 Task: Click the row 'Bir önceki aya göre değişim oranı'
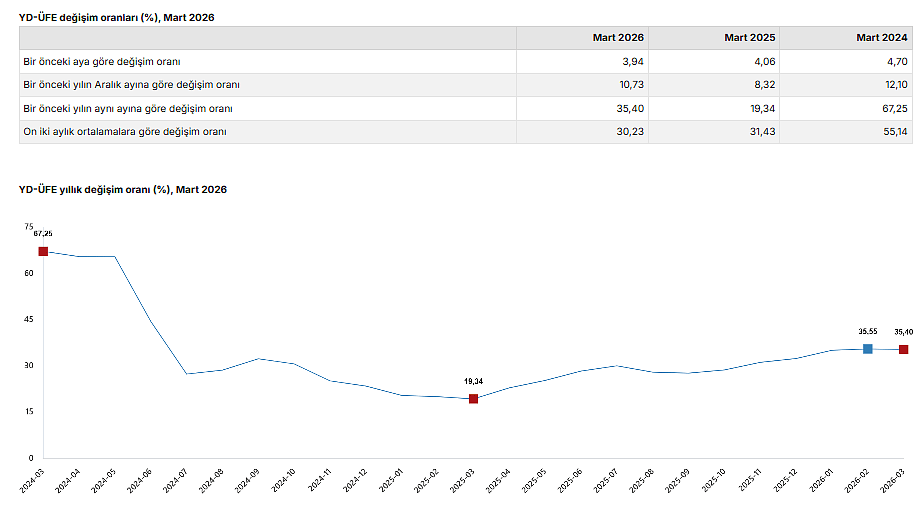coord(102,62)
